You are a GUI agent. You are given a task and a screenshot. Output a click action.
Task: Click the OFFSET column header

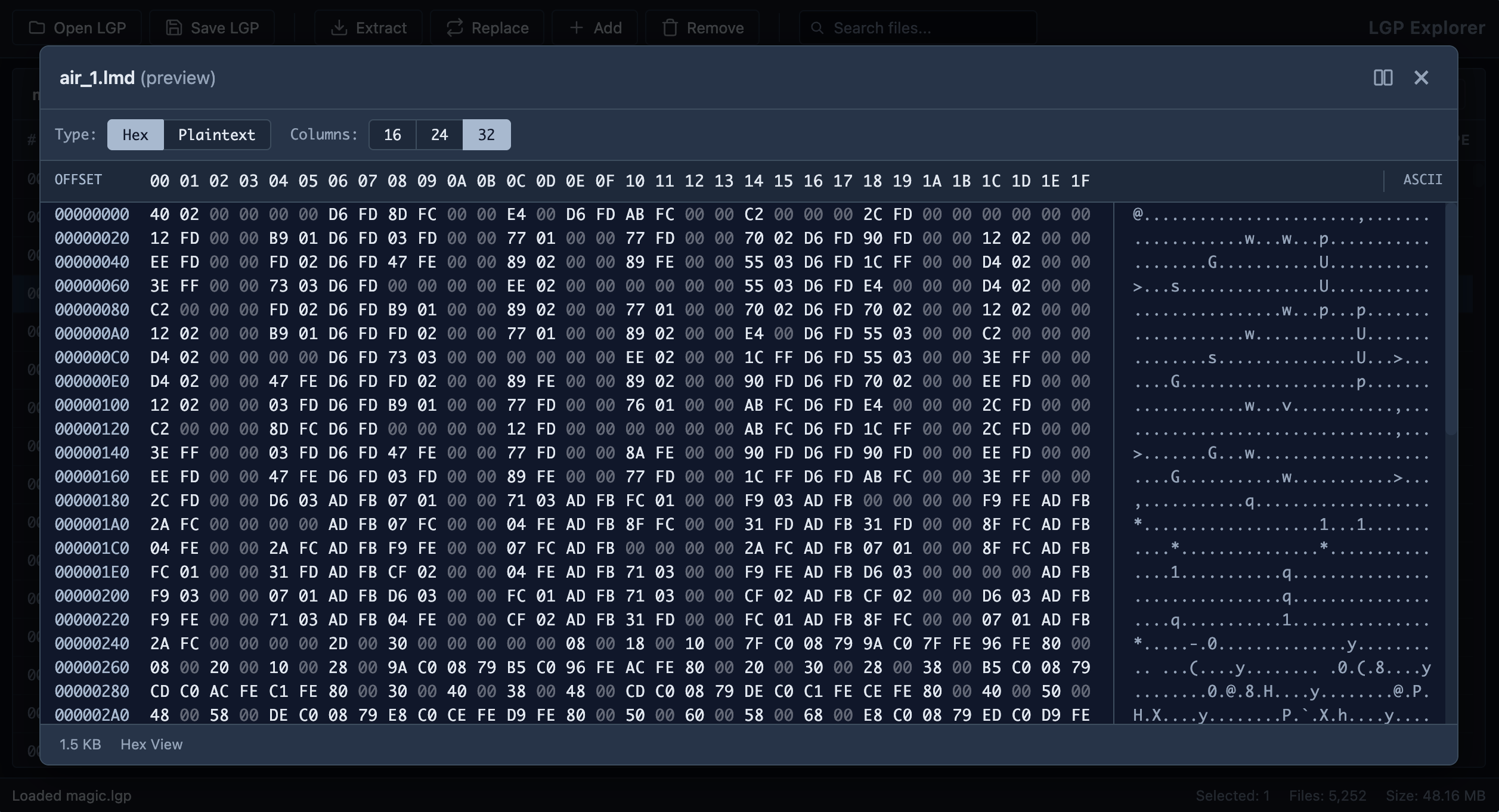point(78,180)
